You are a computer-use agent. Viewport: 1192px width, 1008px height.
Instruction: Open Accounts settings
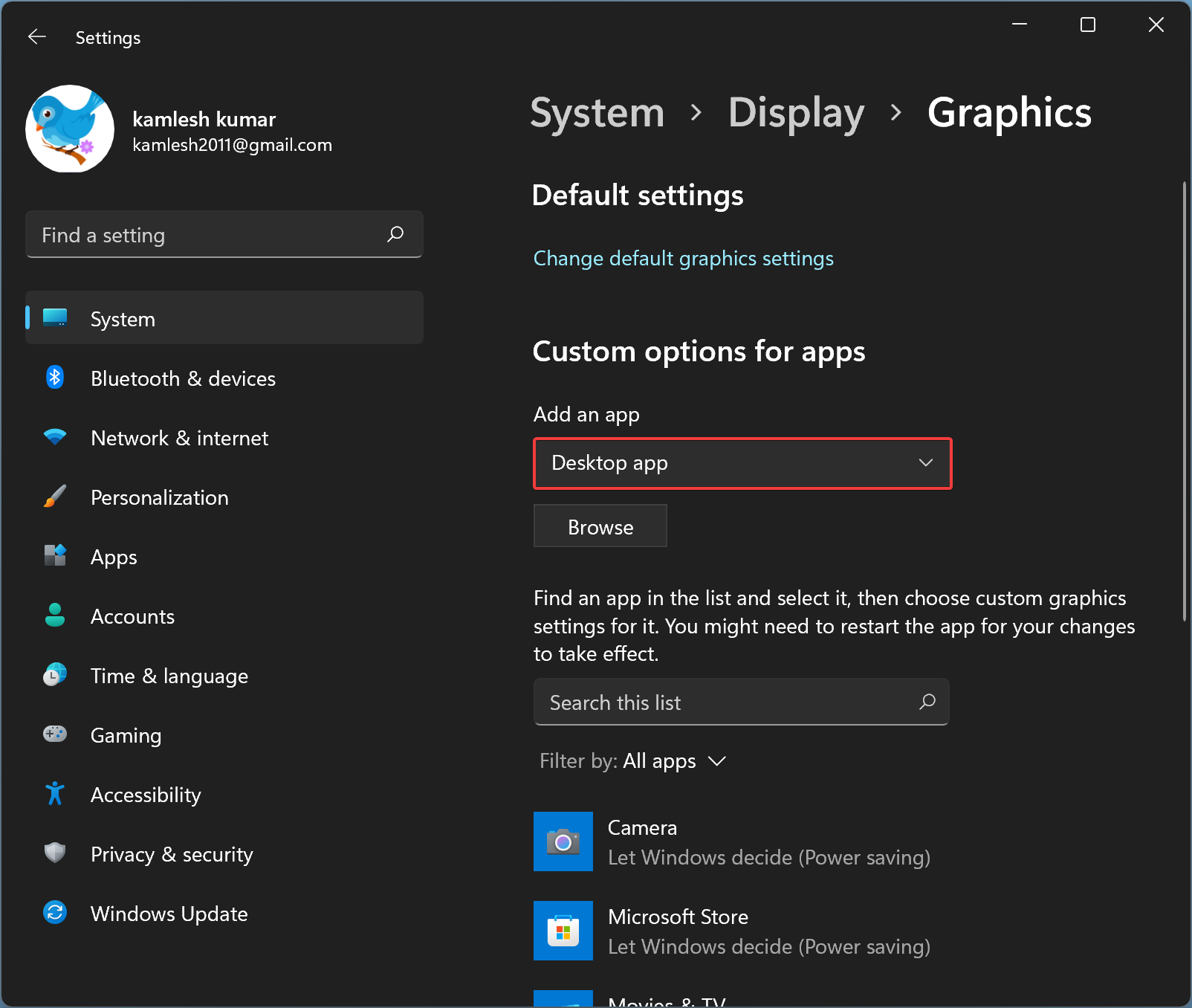coord(224,616)
